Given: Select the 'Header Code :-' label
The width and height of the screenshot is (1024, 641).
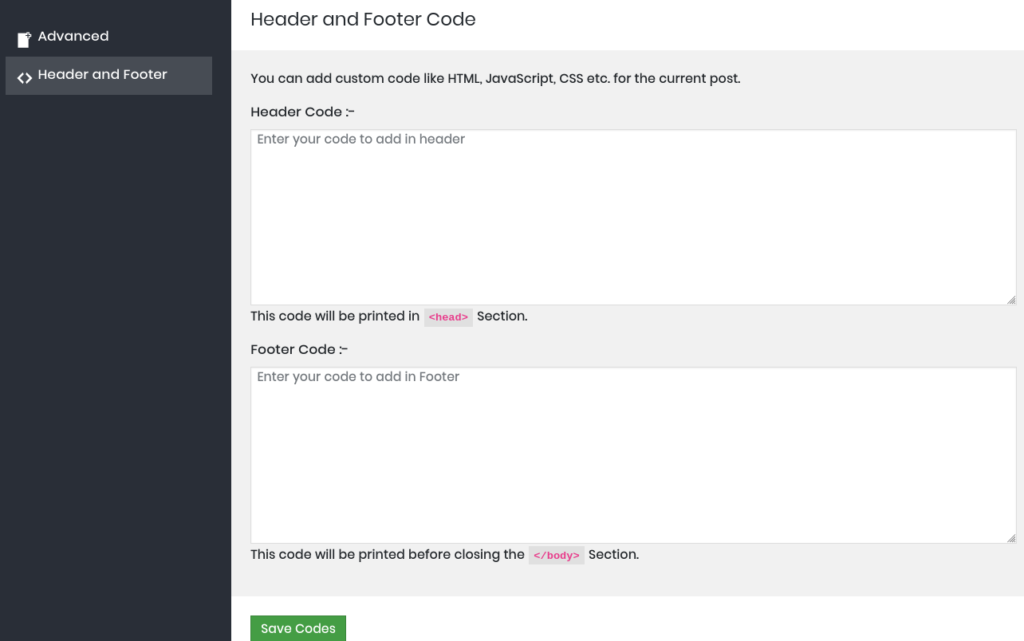Looking at the screenshot, I should (x=296, y=112).
